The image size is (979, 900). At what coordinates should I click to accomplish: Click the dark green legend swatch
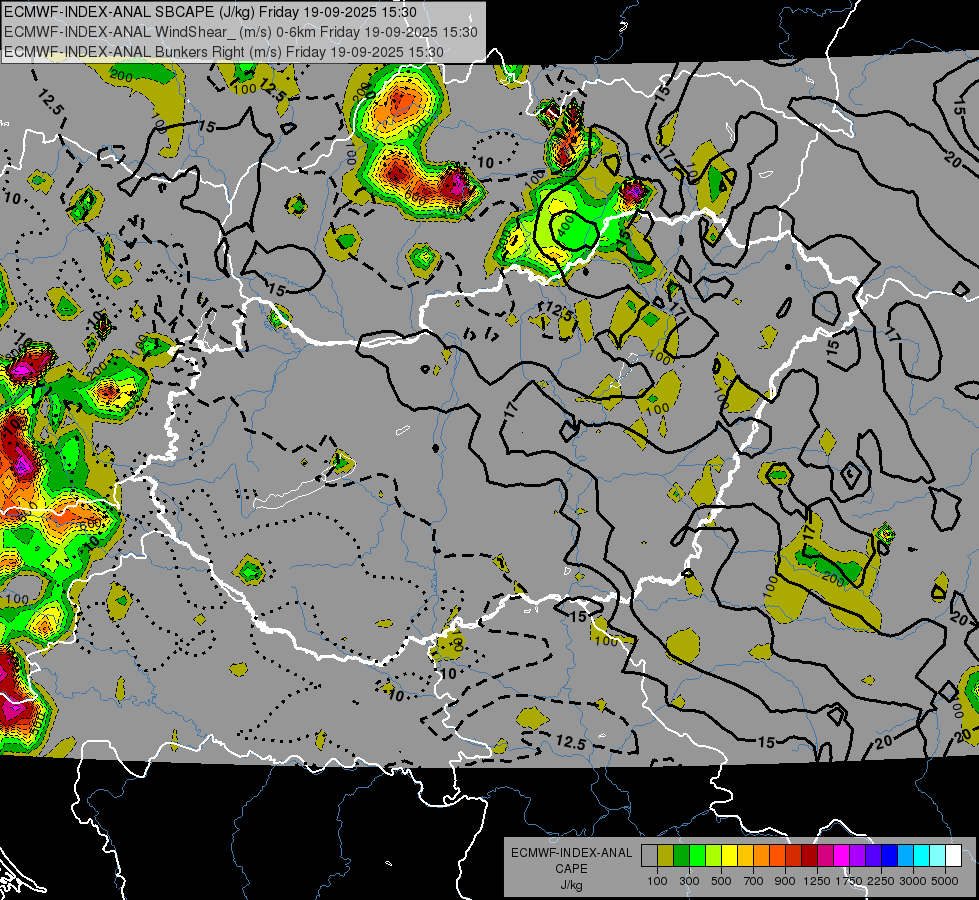click(681, 856)
